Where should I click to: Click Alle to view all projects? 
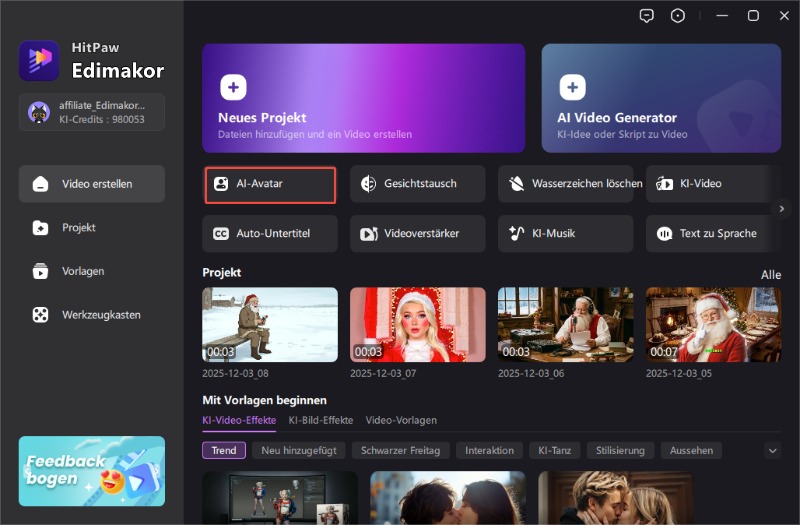click(770, 274)
